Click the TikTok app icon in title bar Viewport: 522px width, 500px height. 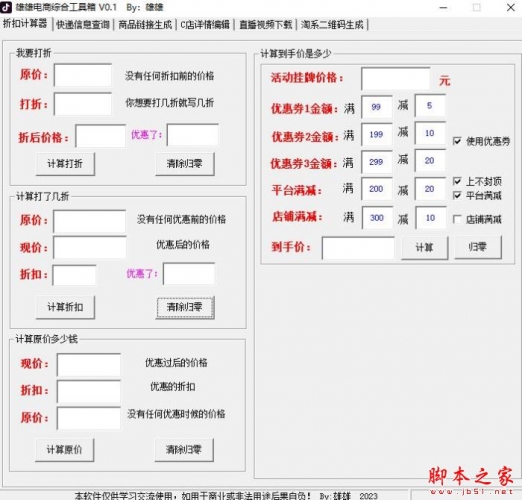pyautogui.click(x=6, y=7)
